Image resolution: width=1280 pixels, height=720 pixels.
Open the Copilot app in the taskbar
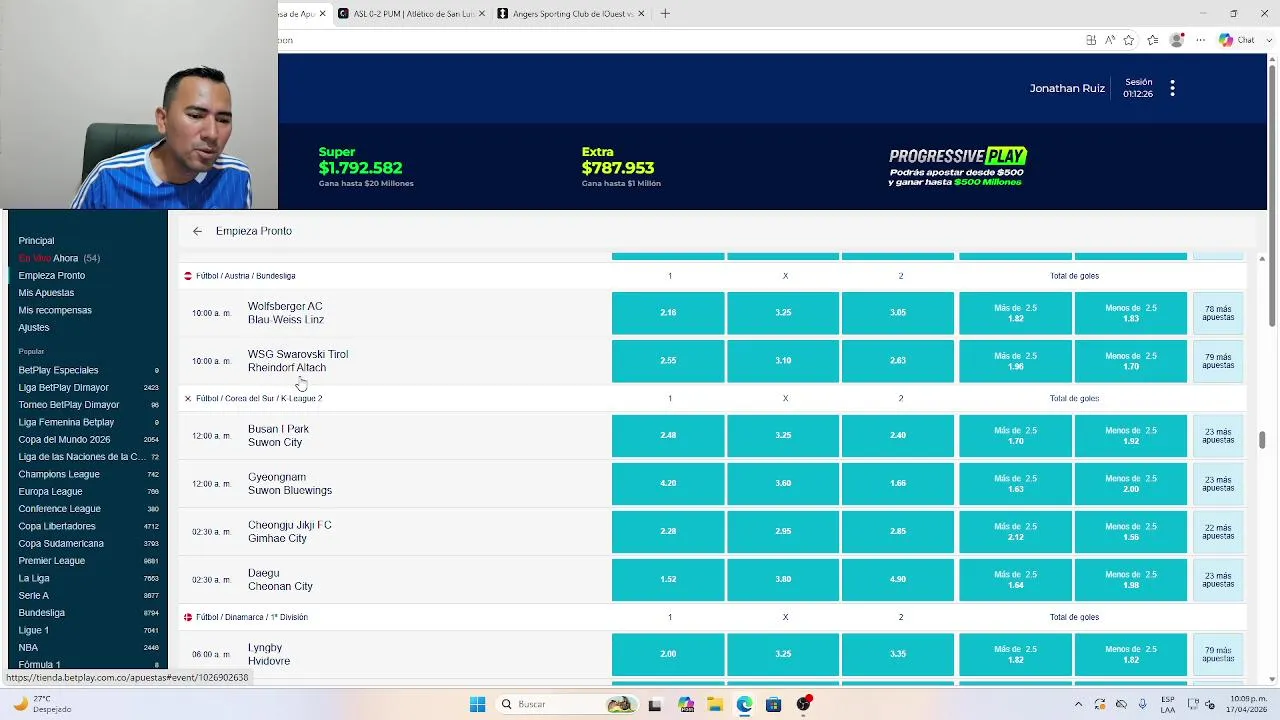pyautogui.click(x=686, y=704)
